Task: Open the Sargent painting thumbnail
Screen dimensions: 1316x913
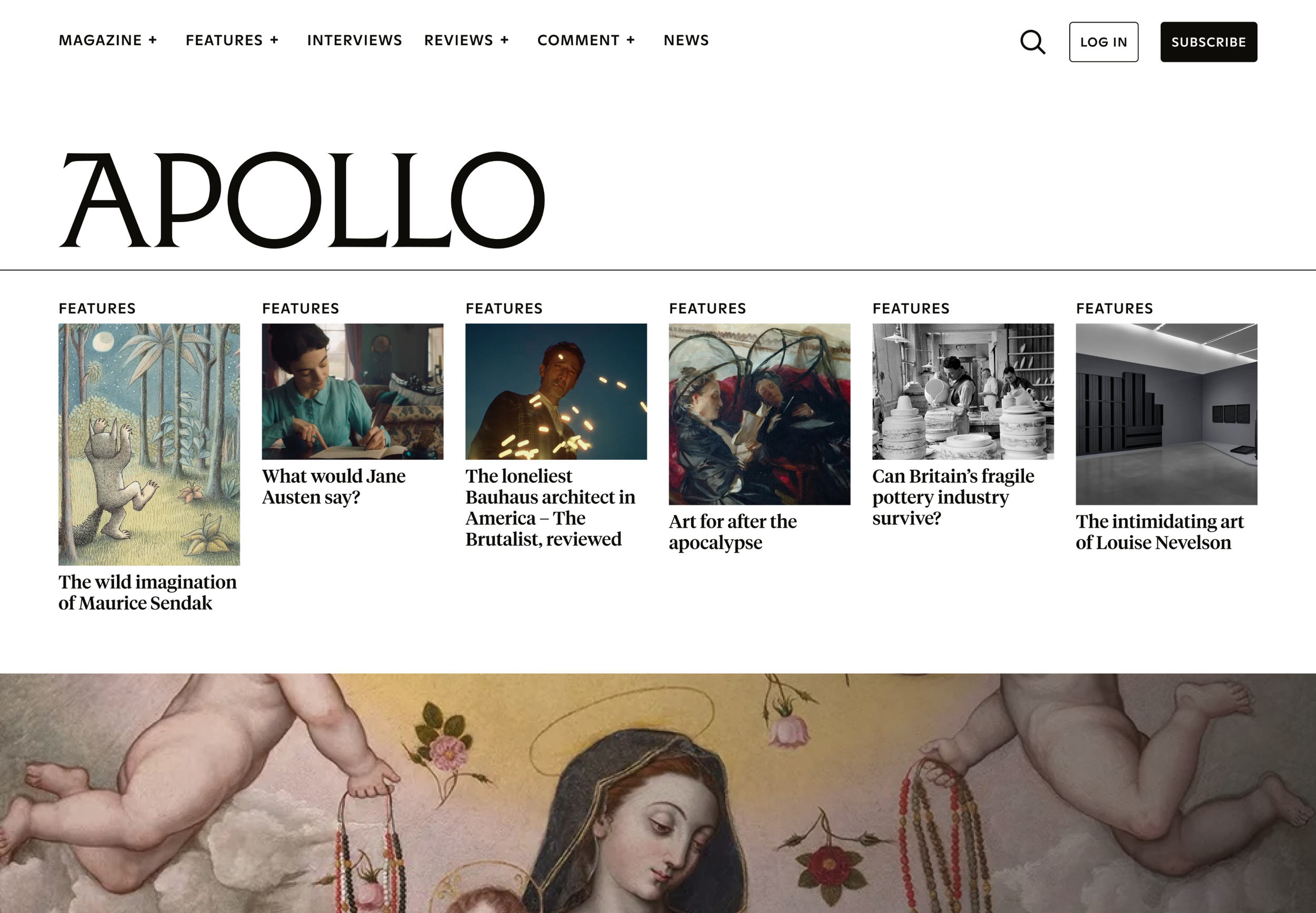Action: click(760, 414)
